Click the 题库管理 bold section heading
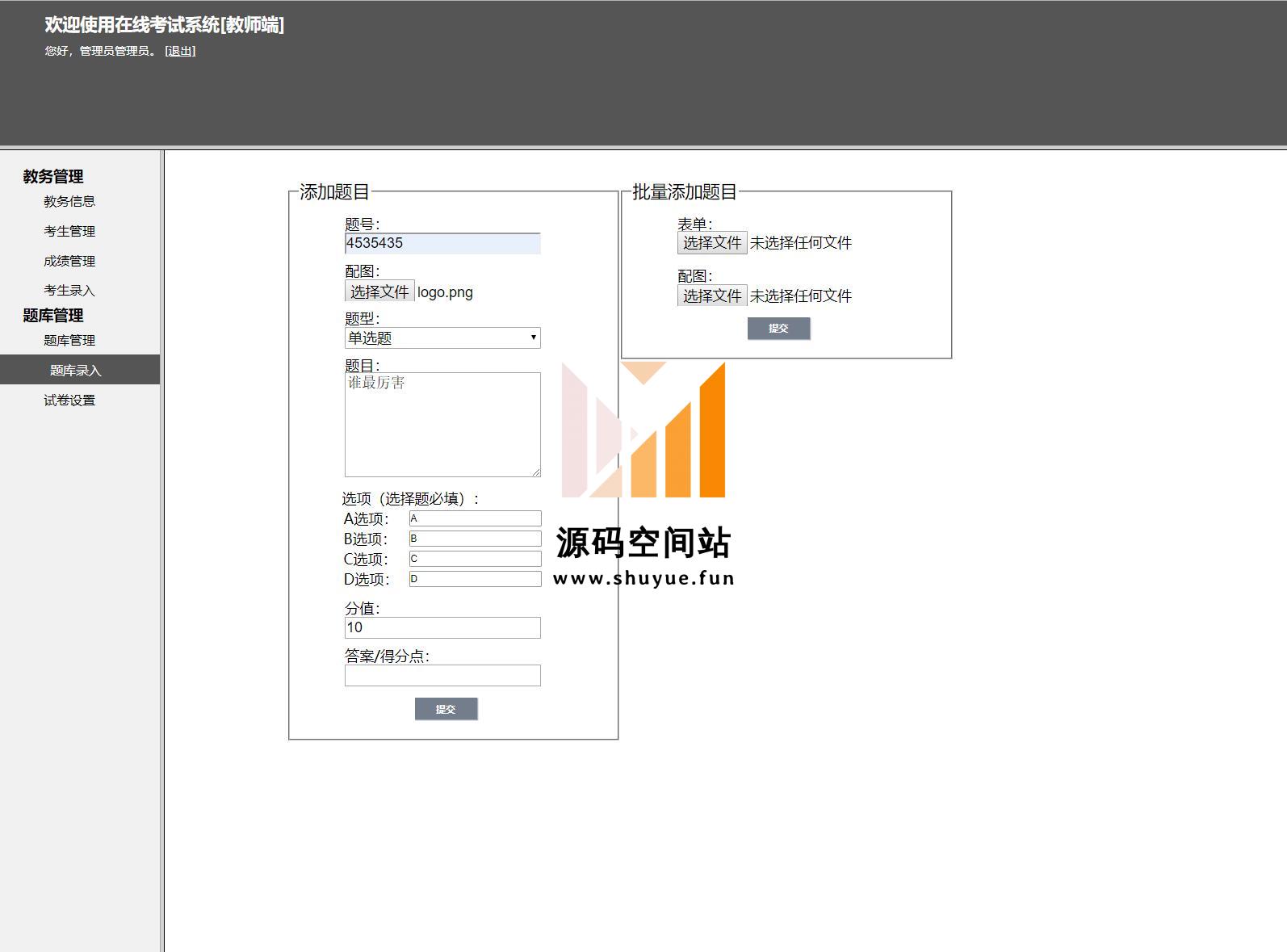This screenshot has width=1287, height=952. click(x=53, y=316)
